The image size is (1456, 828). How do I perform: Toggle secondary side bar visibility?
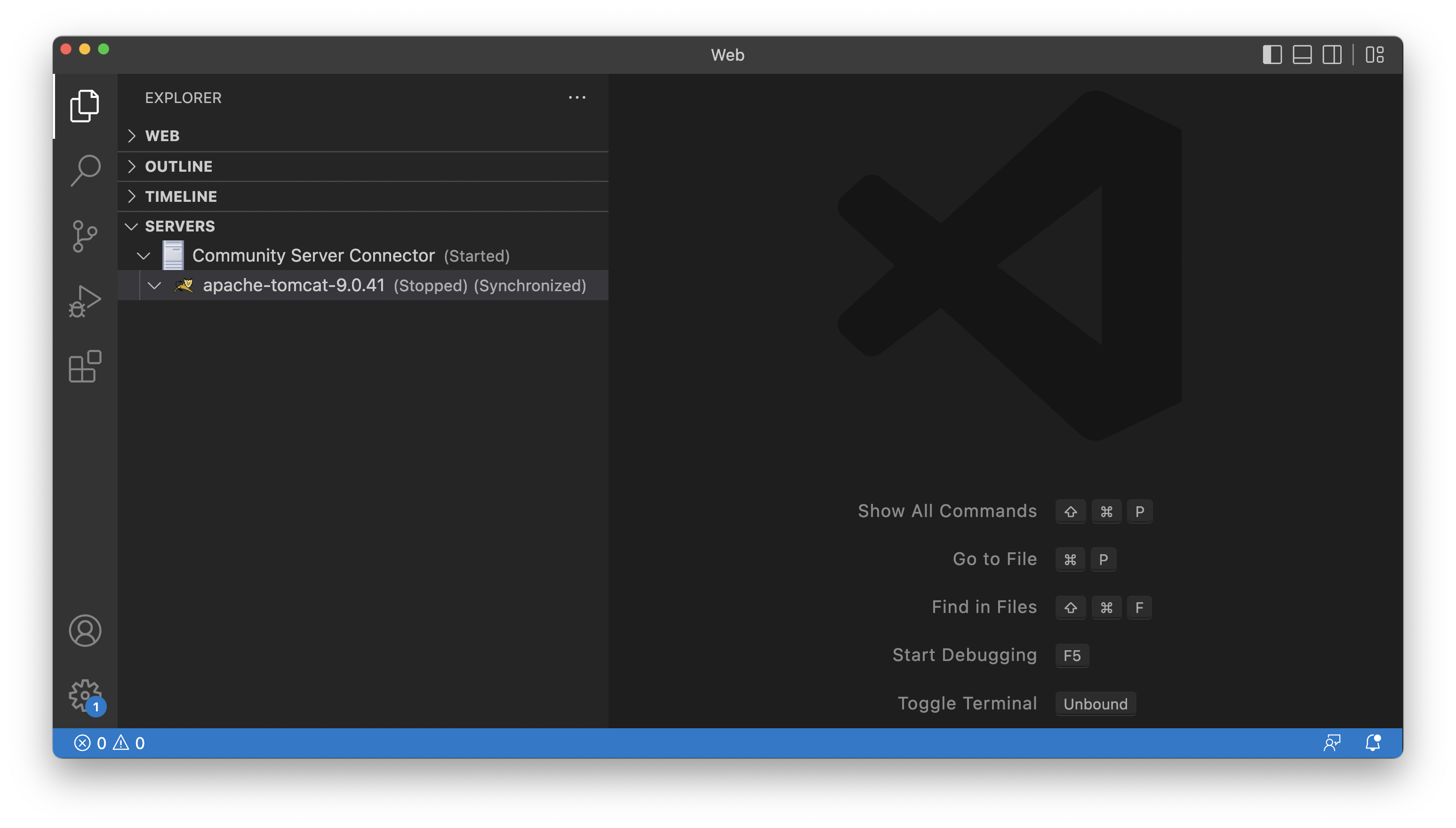[1331, 55]
